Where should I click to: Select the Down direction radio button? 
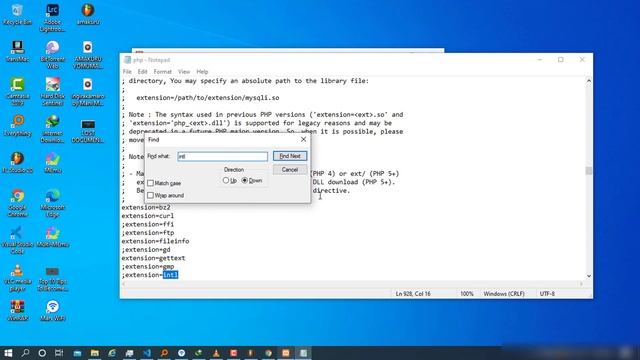coord(244,180)
